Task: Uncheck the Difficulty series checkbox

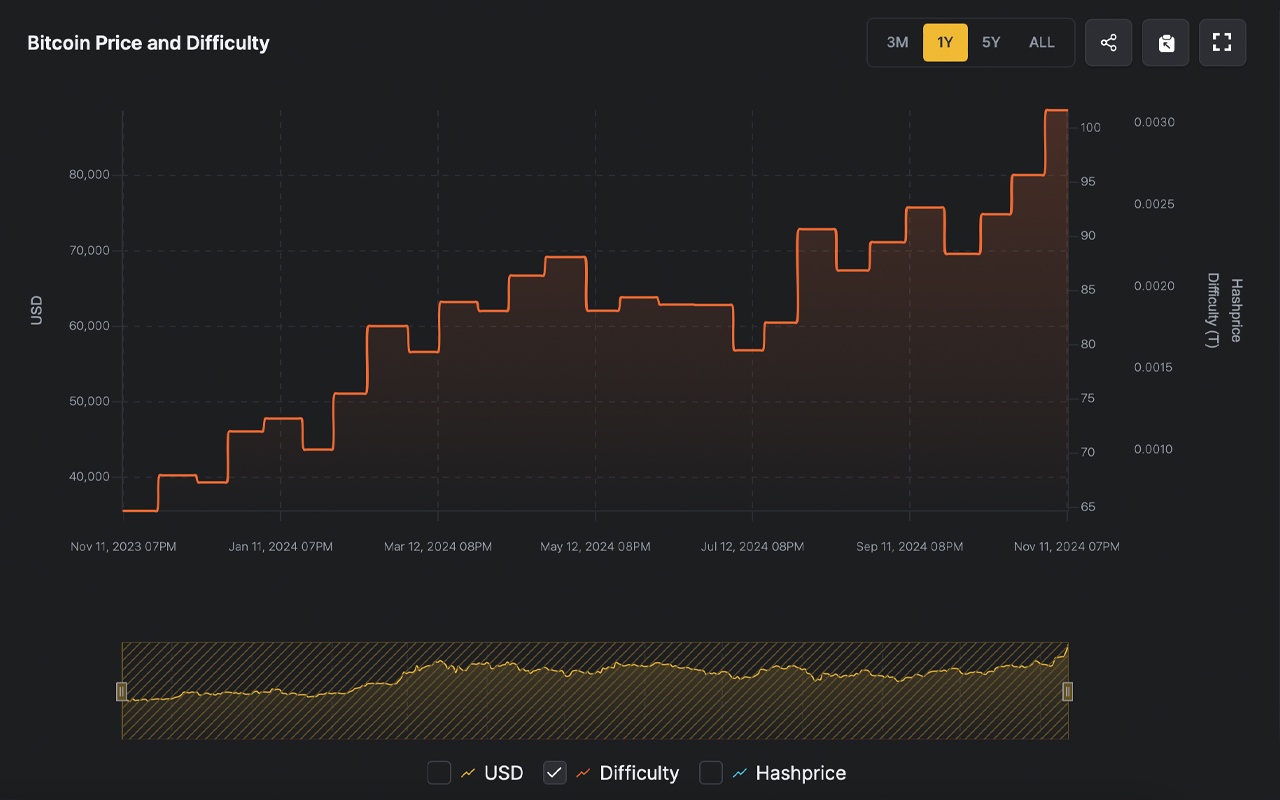Action: [555, 772]
